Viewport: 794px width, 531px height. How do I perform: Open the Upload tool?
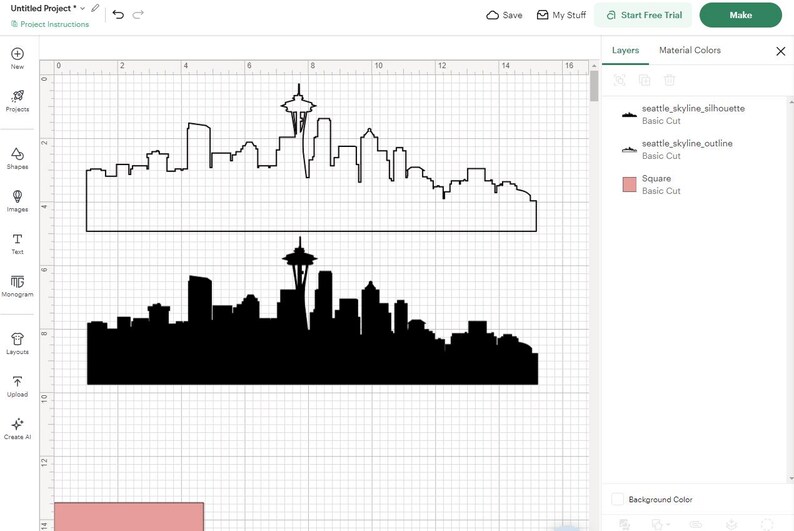[x=17, y=386]
